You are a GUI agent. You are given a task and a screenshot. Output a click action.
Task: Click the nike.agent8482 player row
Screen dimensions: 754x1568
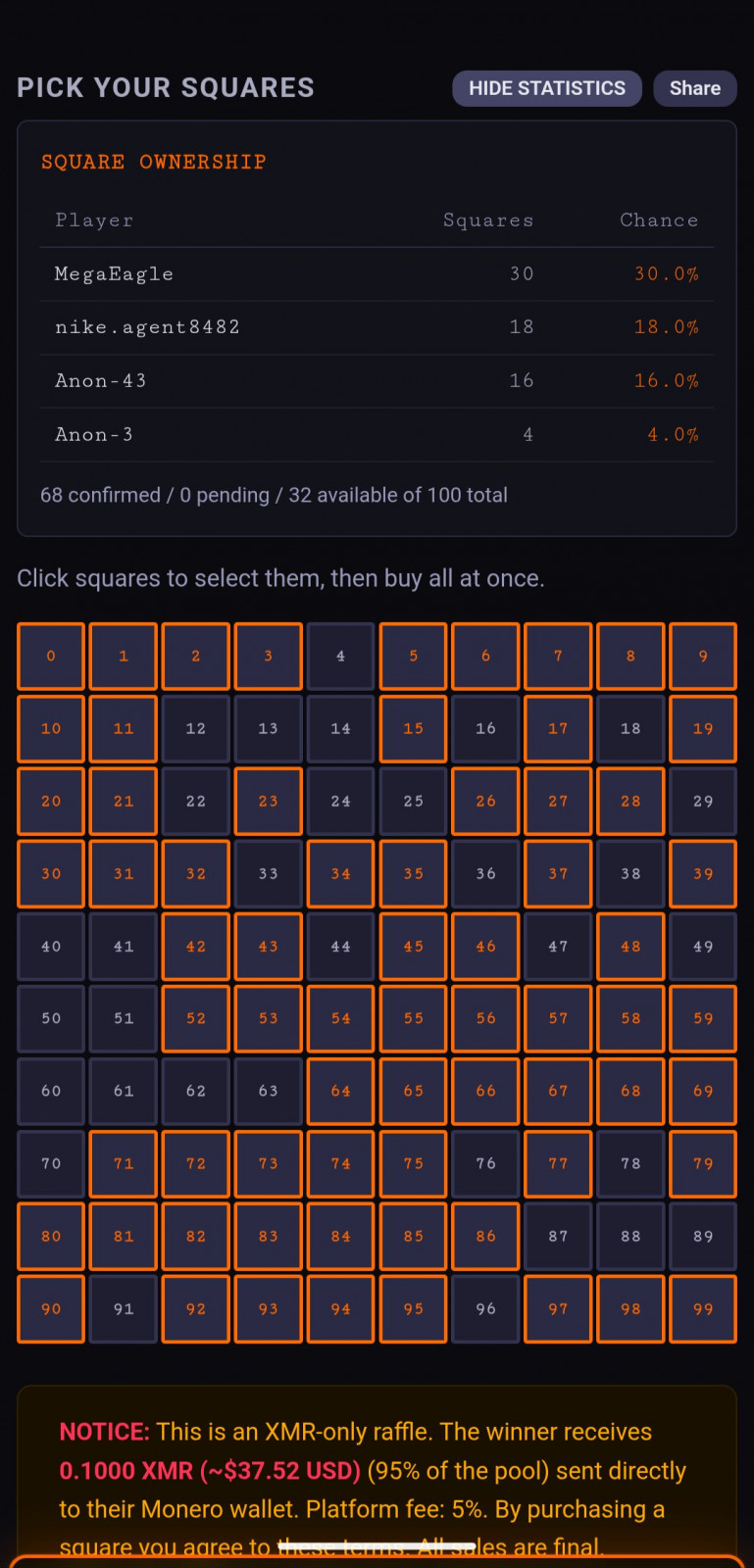(x=377, y=327)
